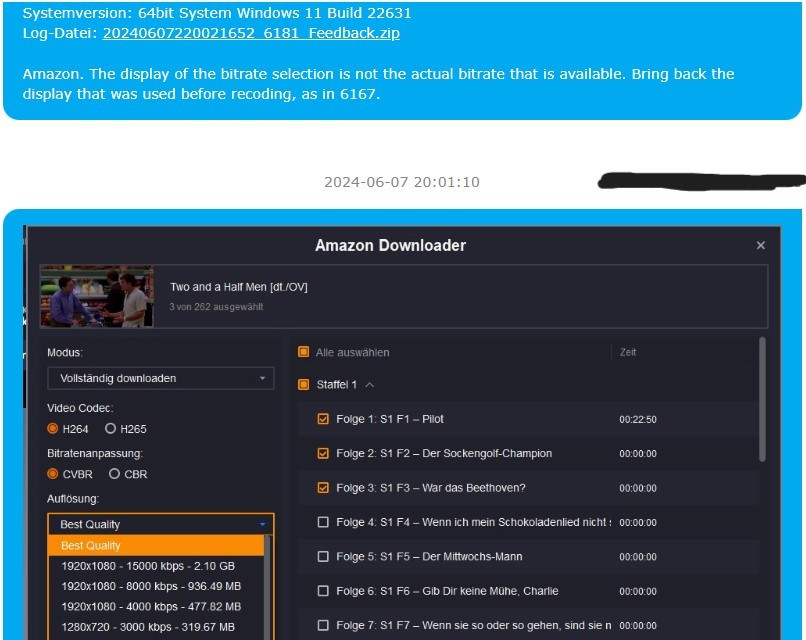
Task: Click the episode list vertical scrollbar
Action: tap(762, 399)
